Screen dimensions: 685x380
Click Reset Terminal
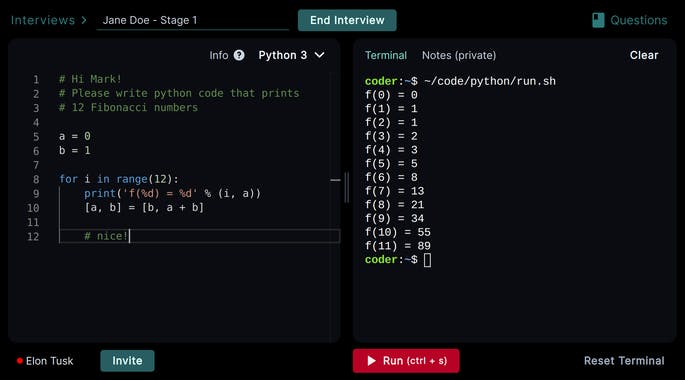coord(624,361)
